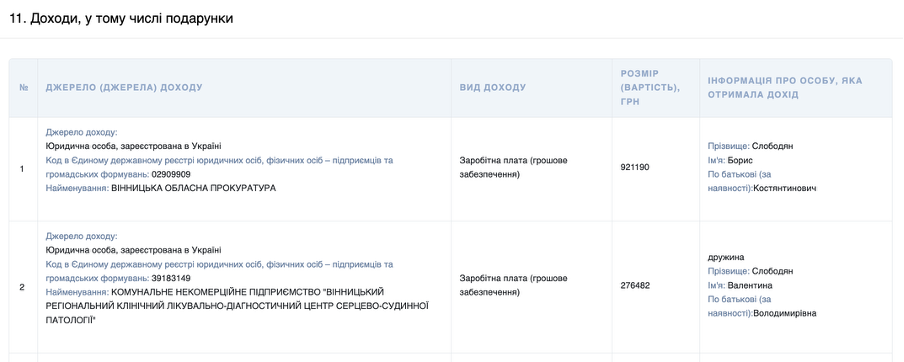Select 'ВІННИЦЬКА ОБЛАСНА ПРОКУРАТУРА' name
Screen dimensions: 904x362
coord(194,188)
